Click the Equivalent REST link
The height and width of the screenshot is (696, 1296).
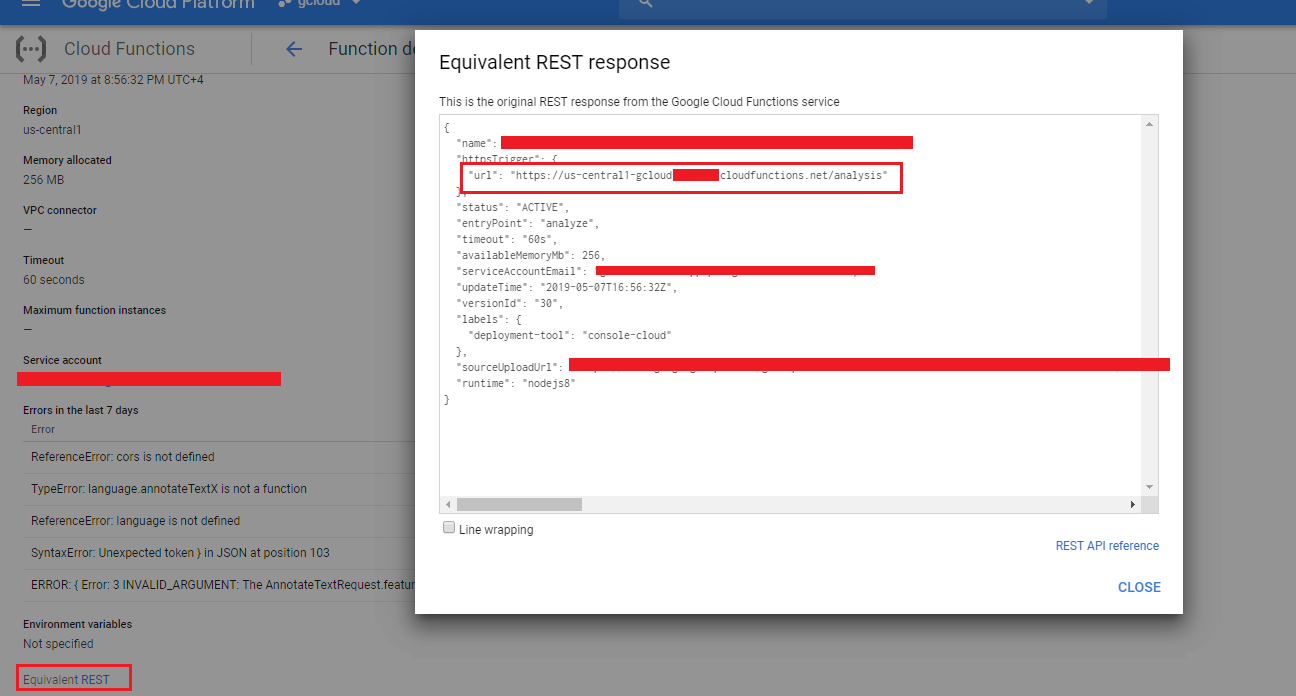click(66, 679)
